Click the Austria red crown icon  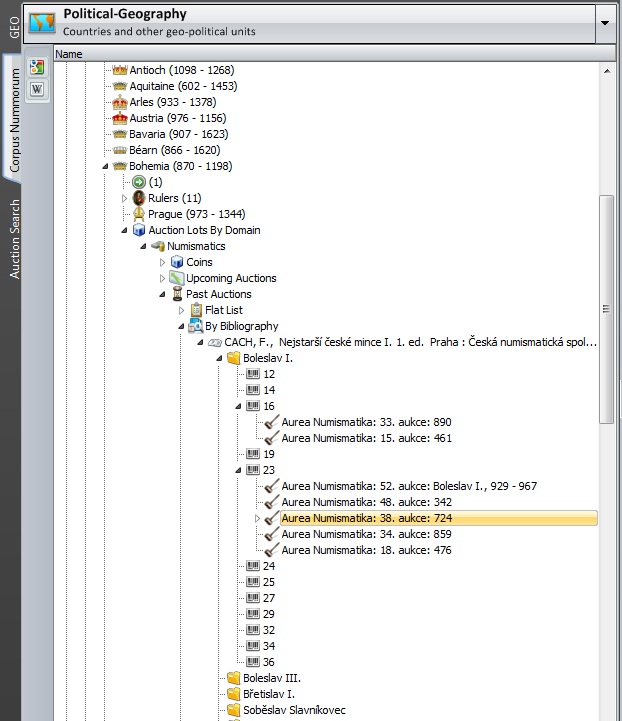[120, 118]
